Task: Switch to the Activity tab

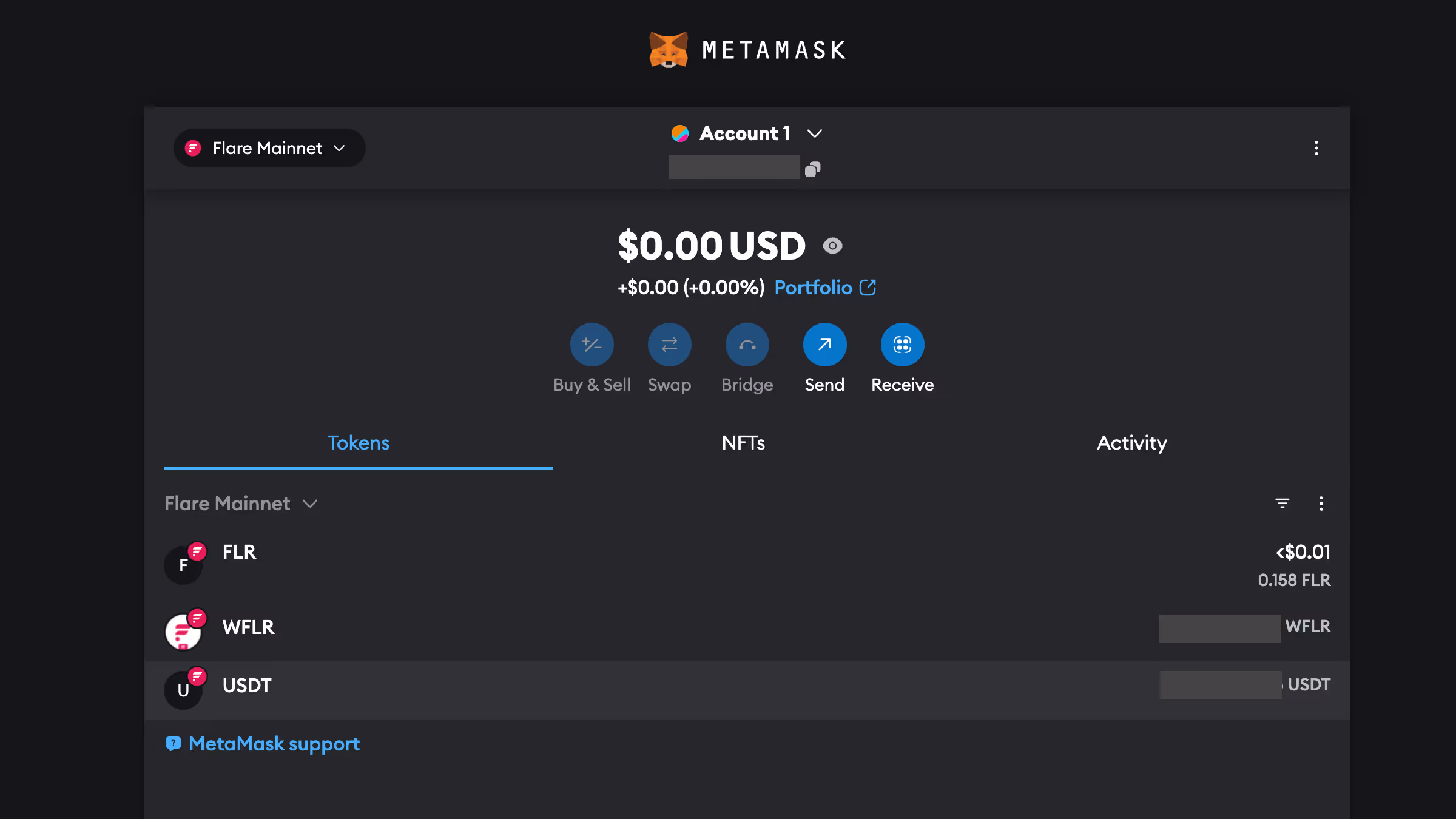Action: coord(1131,443)
